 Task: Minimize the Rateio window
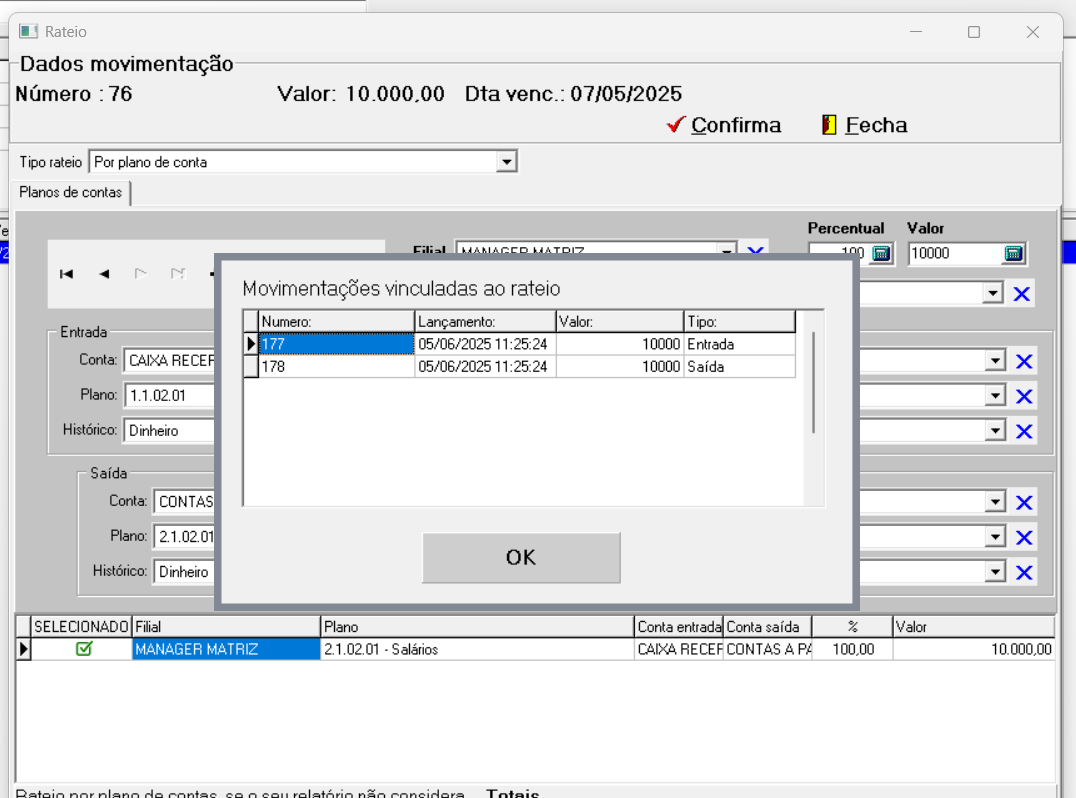(x=915, y=32)
